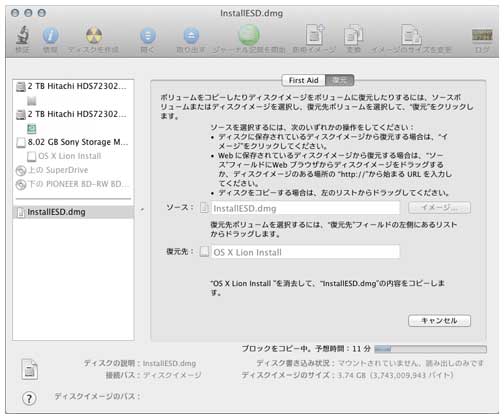Screen dimensions: 504x419
Task: Click the Eject (取り出す) toolbar icon
Action: tap(191, 36)
